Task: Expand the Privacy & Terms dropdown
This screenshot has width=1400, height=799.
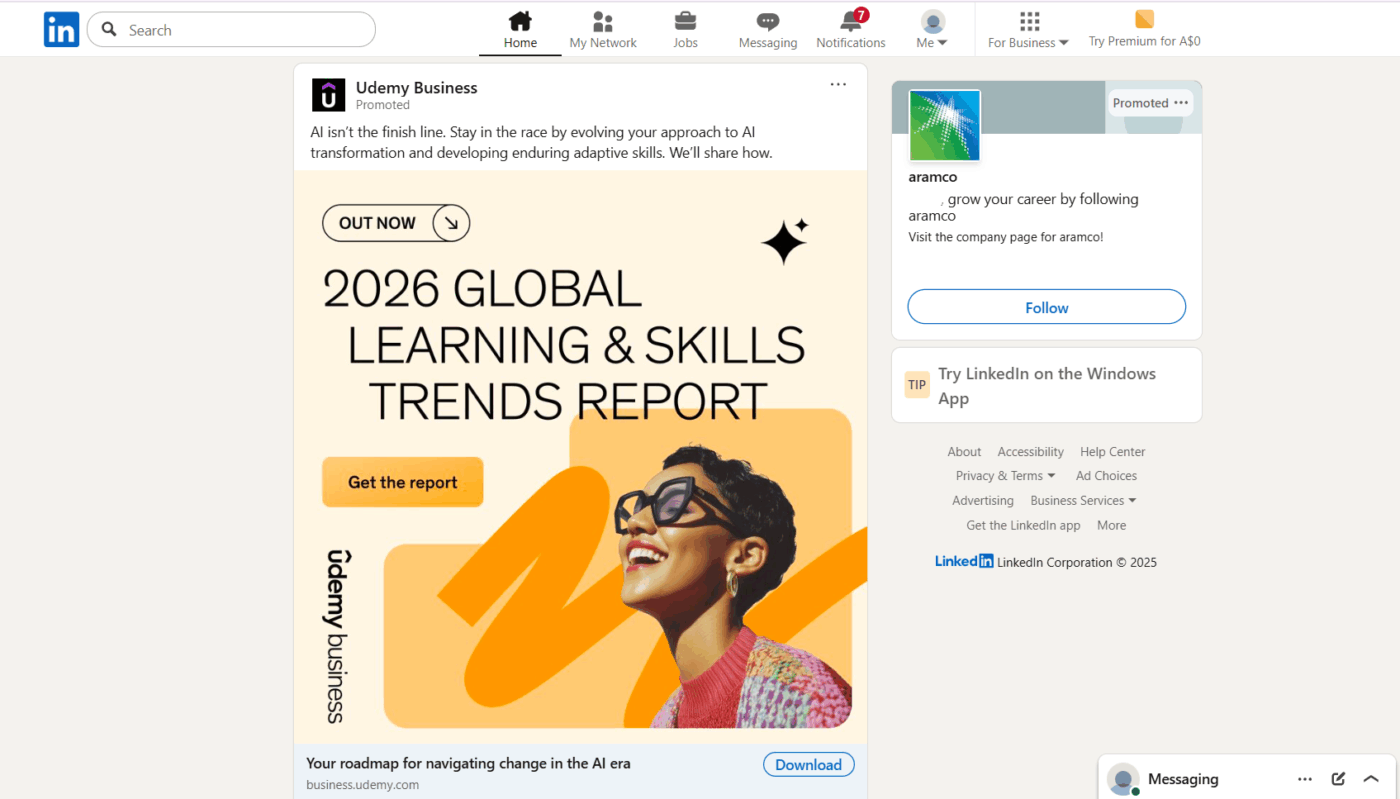Action: [x=1005, y=475]
